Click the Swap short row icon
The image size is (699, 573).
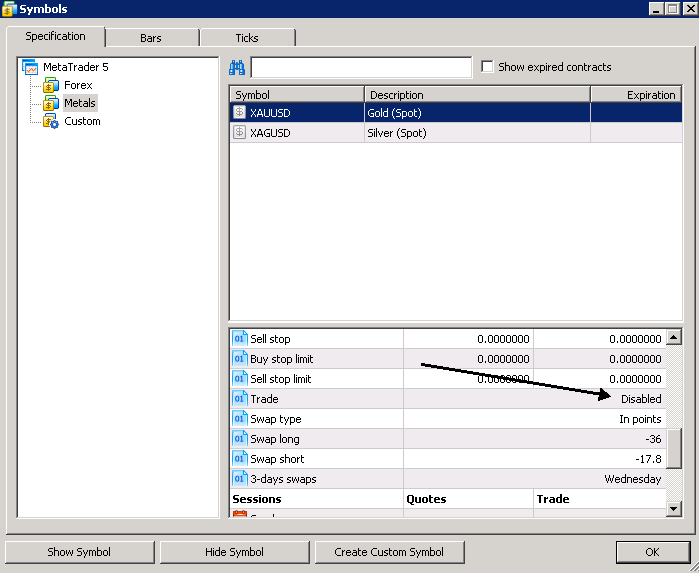(x=239, y=459)
